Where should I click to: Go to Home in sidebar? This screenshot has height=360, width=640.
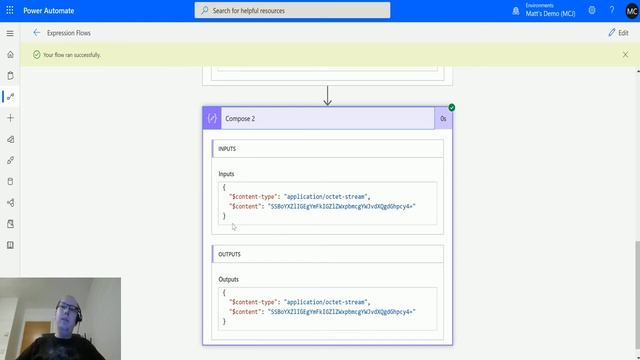[10, 54]
